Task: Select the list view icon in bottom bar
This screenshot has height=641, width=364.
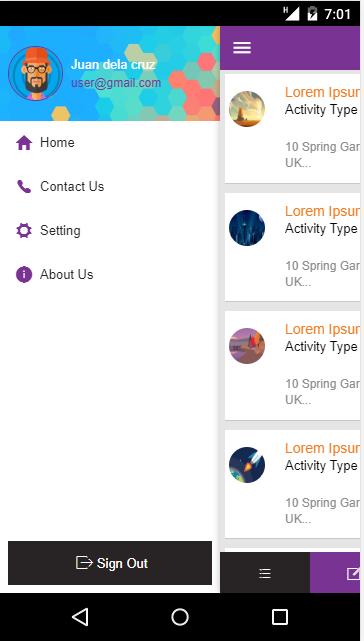Action: point(265,574)
